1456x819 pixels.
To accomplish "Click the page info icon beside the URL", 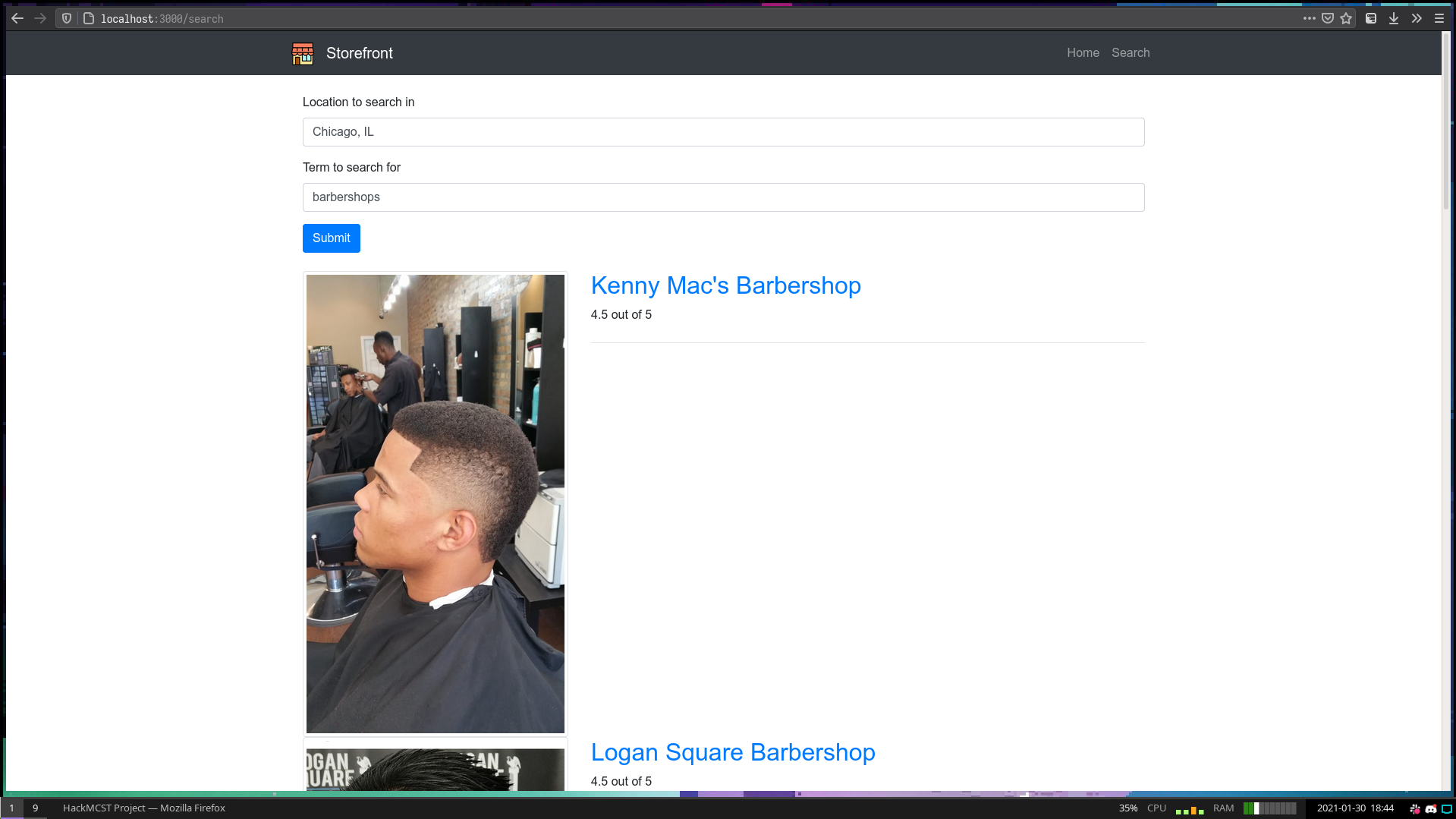I will coord(89,18).
